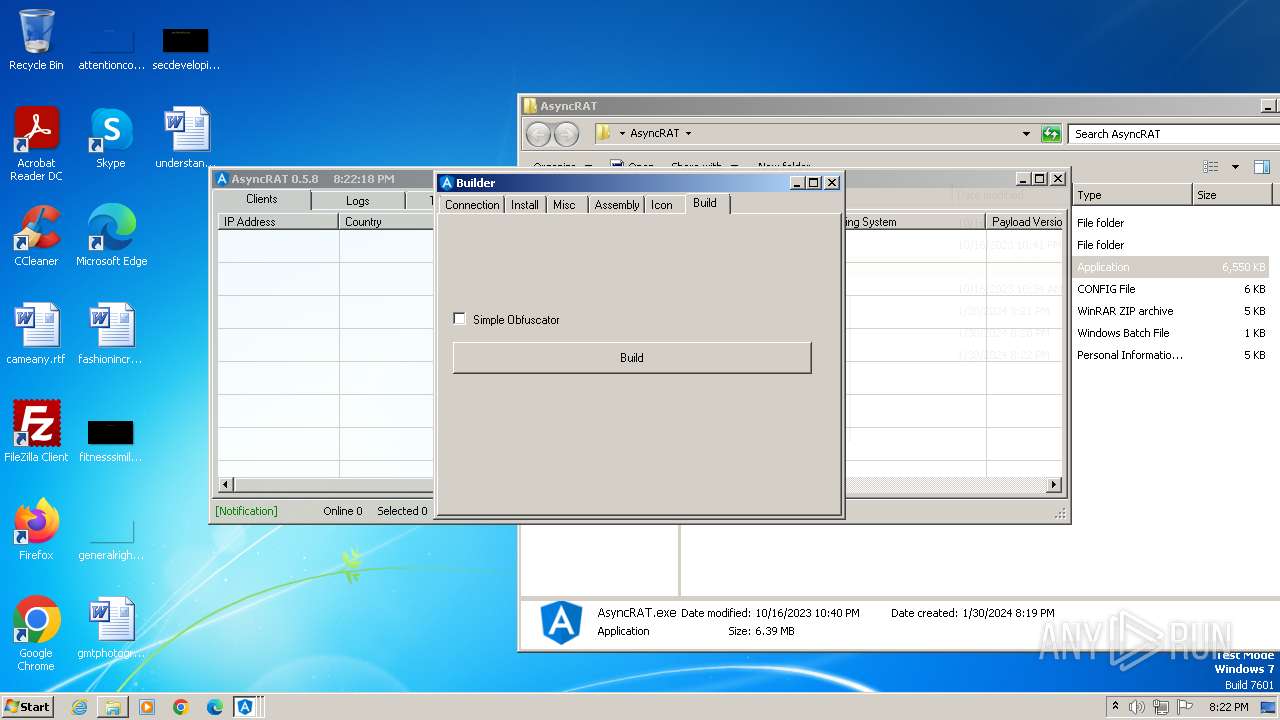
Task: Select the Build tab in Builder
Action: pos(705,203)
